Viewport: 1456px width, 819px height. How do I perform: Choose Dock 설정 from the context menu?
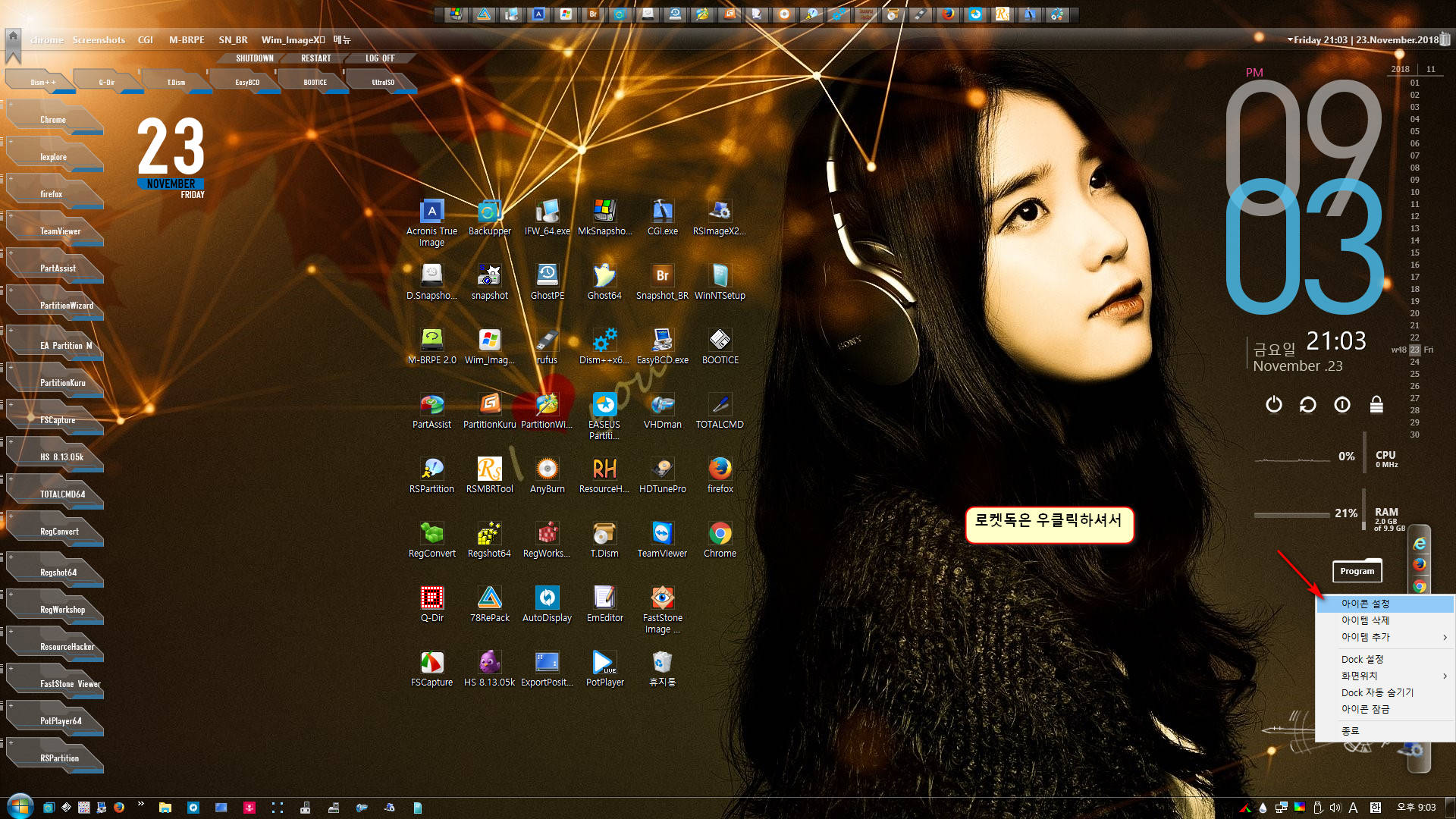[1385, 659]
